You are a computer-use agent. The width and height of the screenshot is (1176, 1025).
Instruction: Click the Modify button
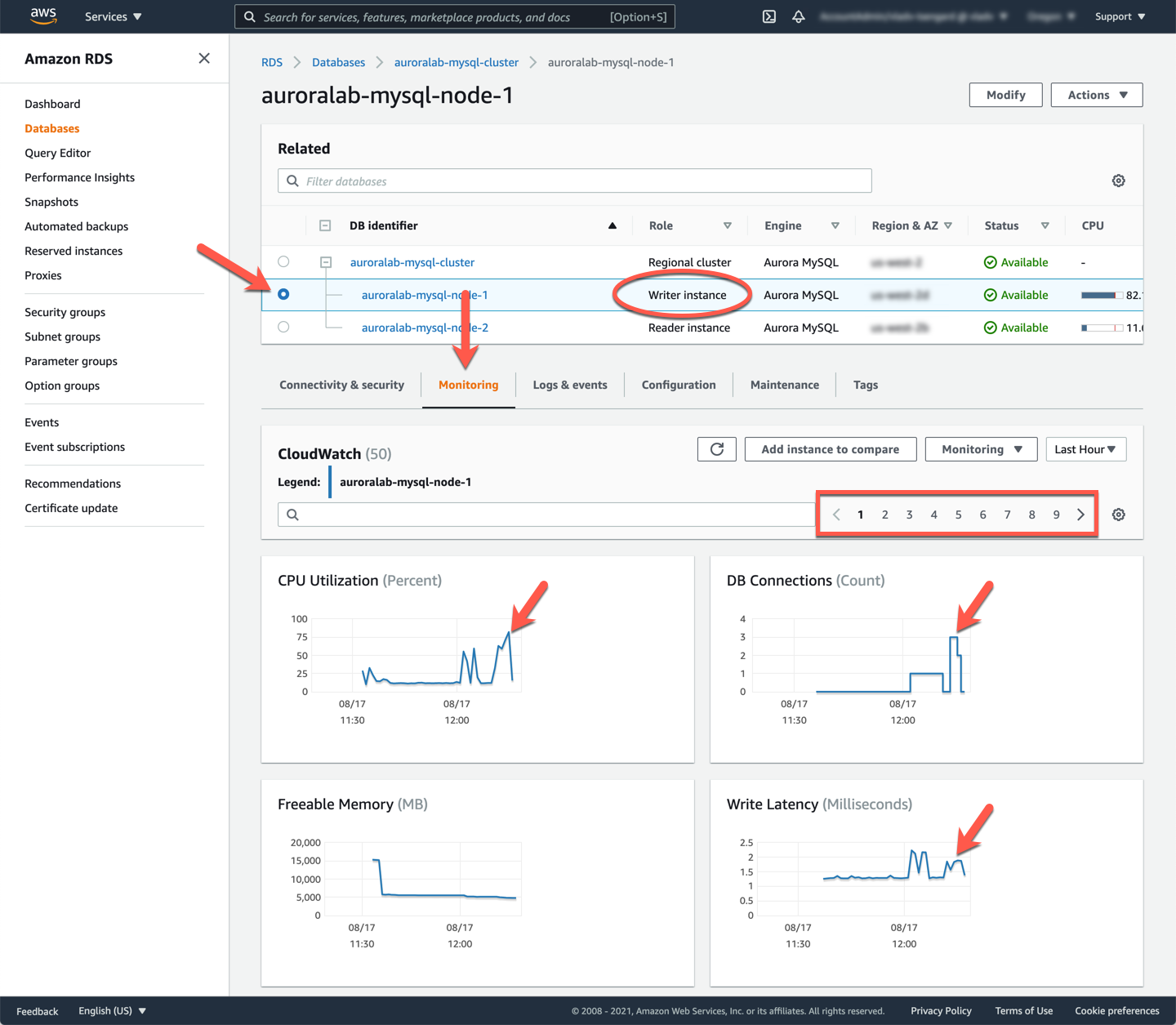click(1004, 95)
